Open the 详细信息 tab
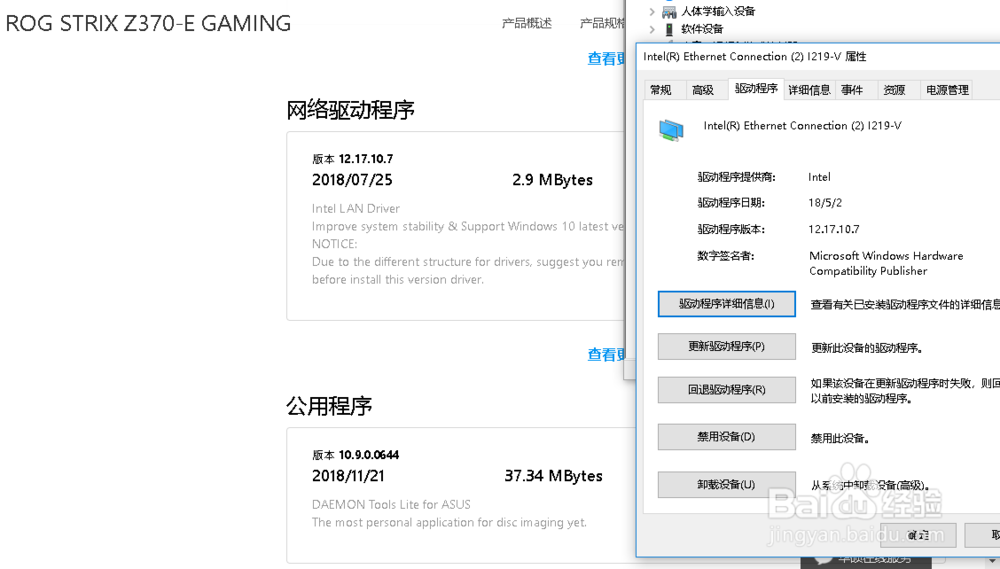The height and width of the screenshot is (569, 1000). (x=809, y=90)
